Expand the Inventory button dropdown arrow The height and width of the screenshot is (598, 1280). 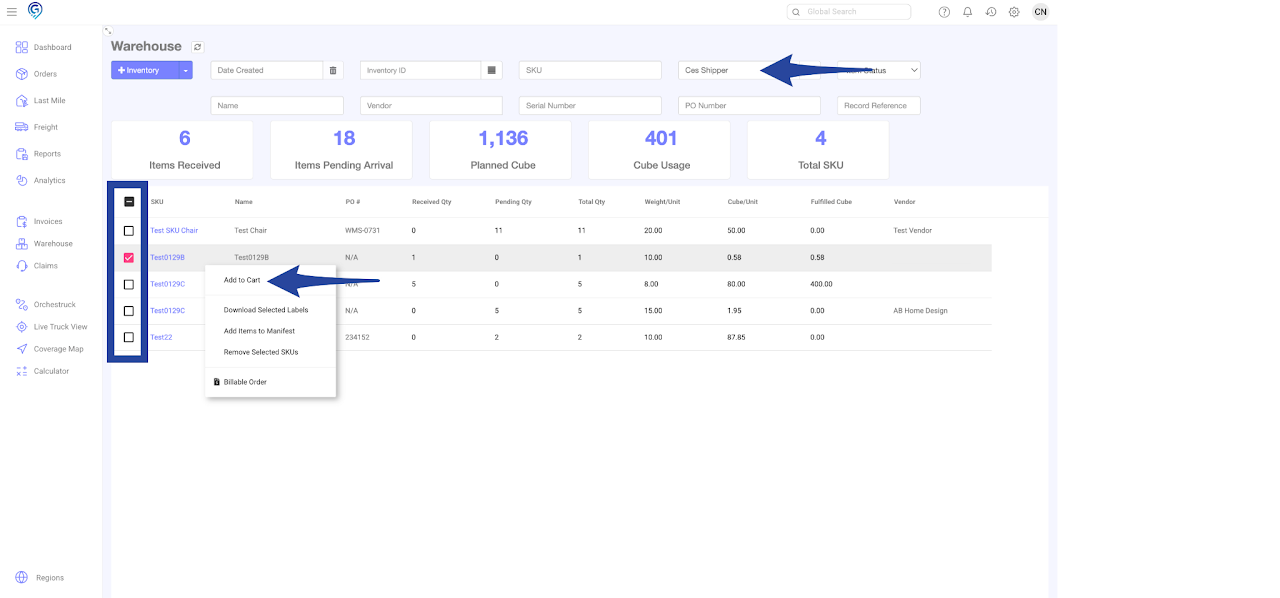click(185, 70)
